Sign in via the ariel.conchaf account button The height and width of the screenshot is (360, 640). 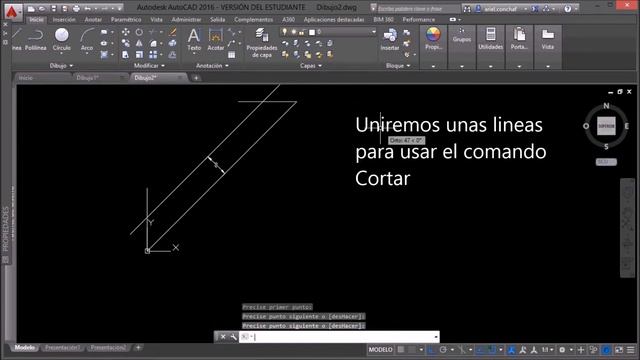(x=500, y=9)
